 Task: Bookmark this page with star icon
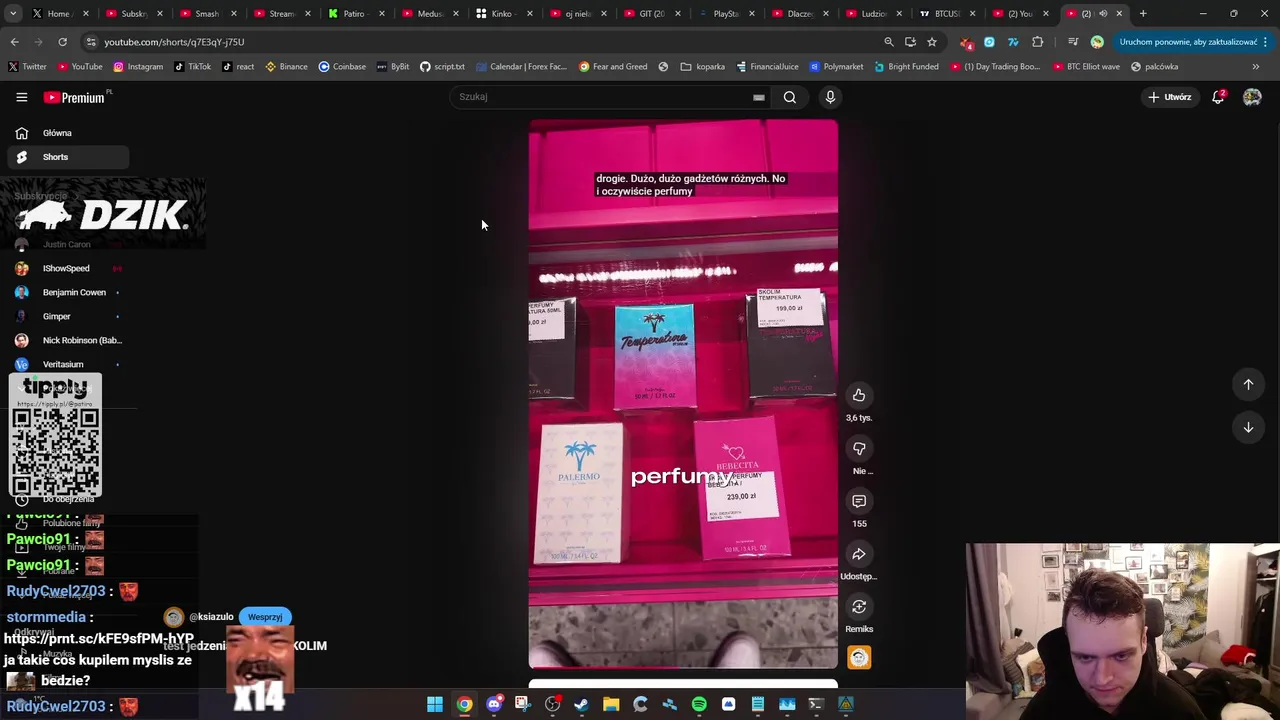tap(932, 42)
